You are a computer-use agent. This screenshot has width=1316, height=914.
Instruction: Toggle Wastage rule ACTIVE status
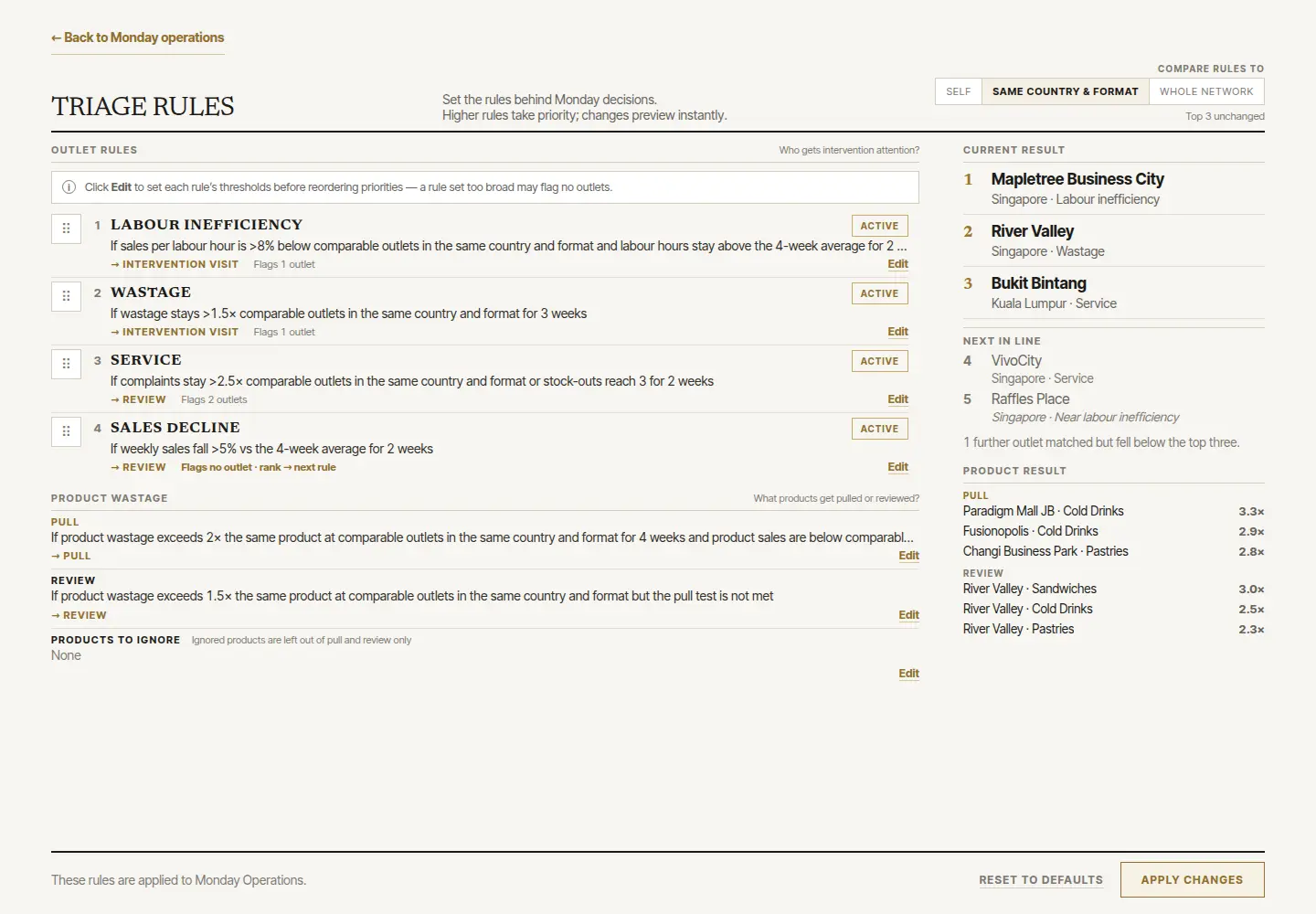point(879,293)
